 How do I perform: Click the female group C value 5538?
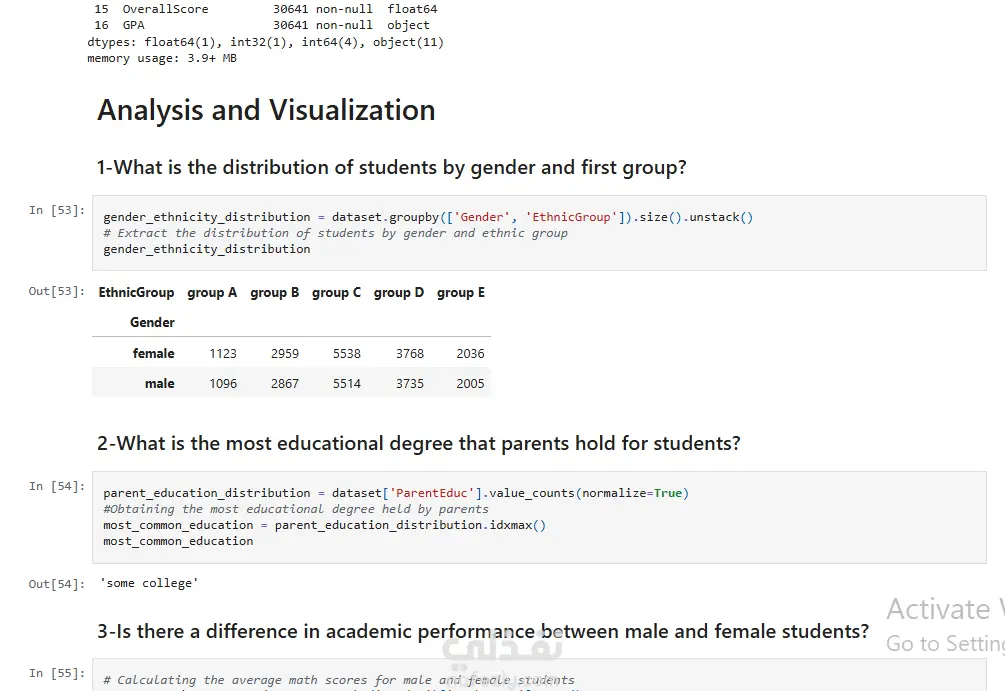(x=347, y=354)
